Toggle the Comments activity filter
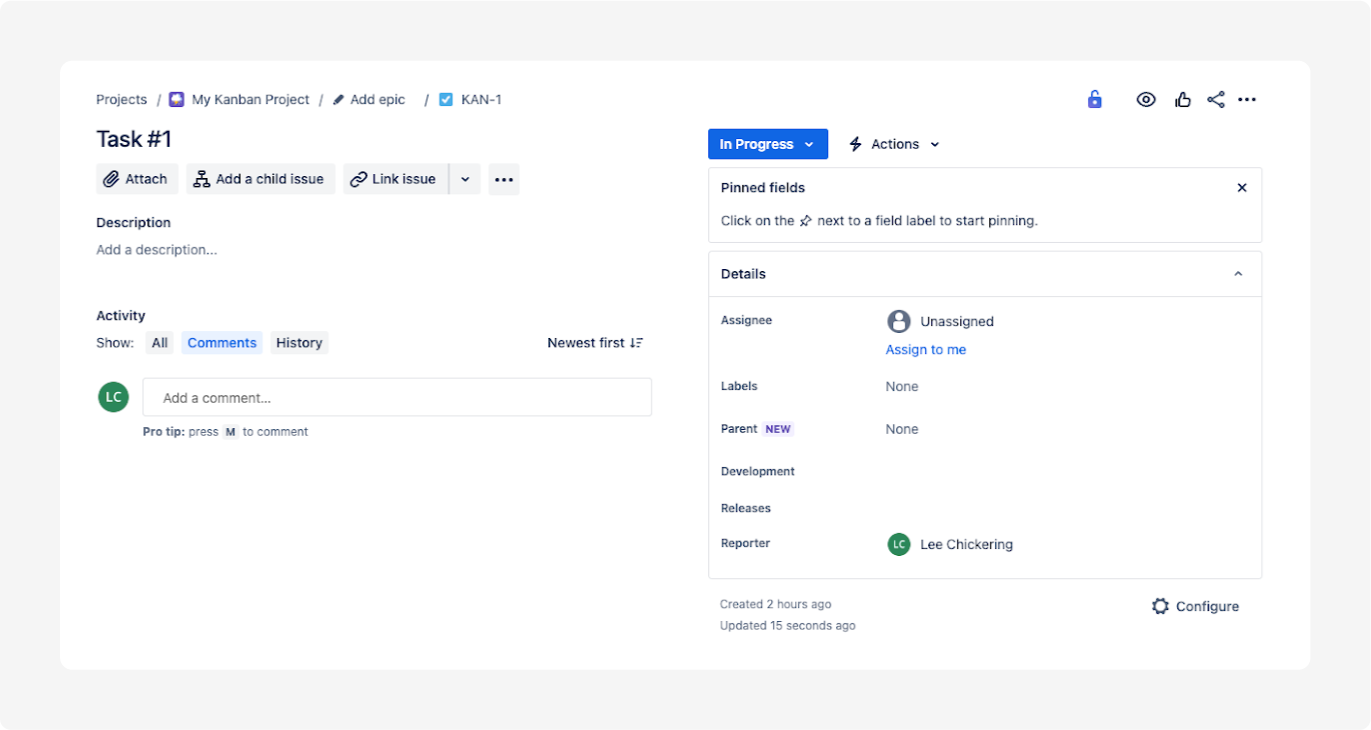The image size is (1371, 730). (x=221, y=342)
